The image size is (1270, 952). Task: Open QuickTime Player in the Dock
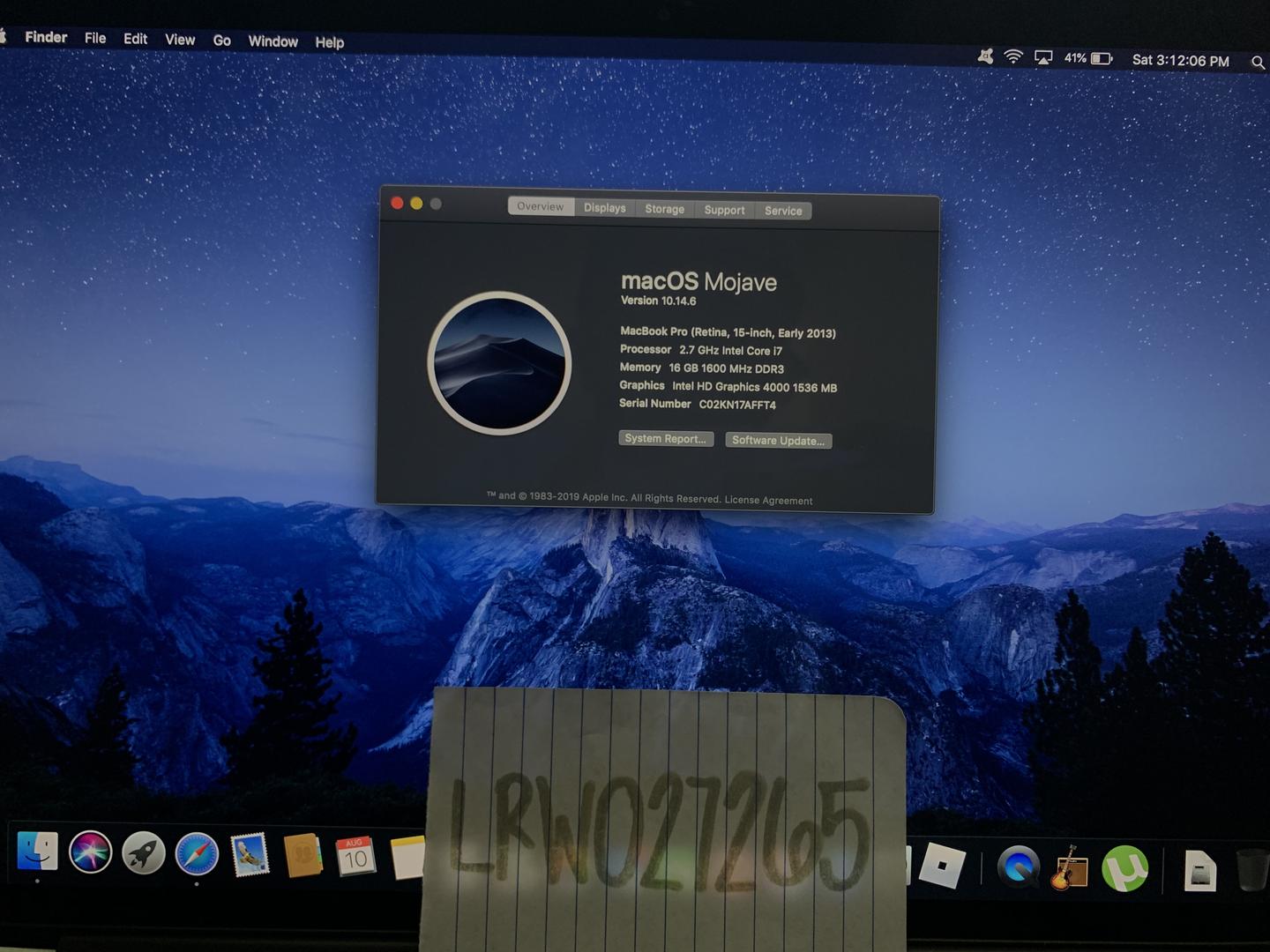pyautogui.click(x=1019, y=866)
